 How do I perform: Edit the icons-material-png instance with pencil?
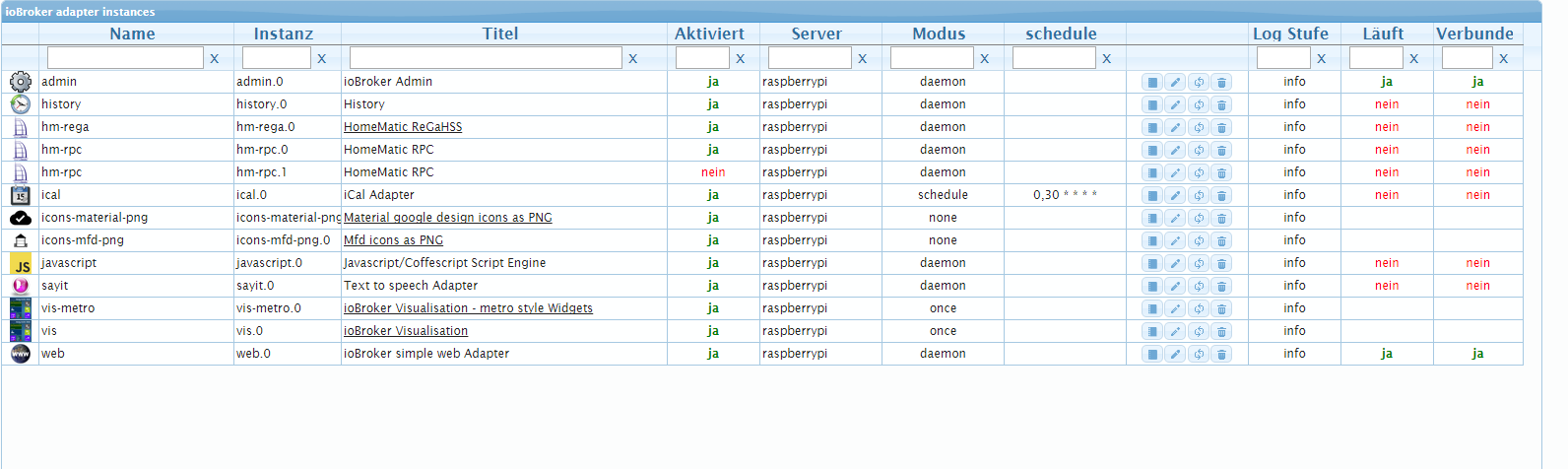coord(1175,218)
